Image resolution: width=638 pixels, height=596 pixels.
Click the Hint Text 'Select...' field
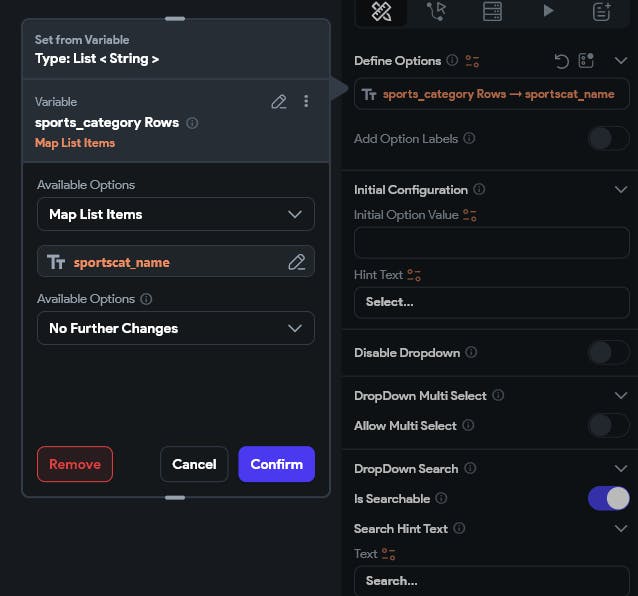pyautogui.click(x=492, y=302)
